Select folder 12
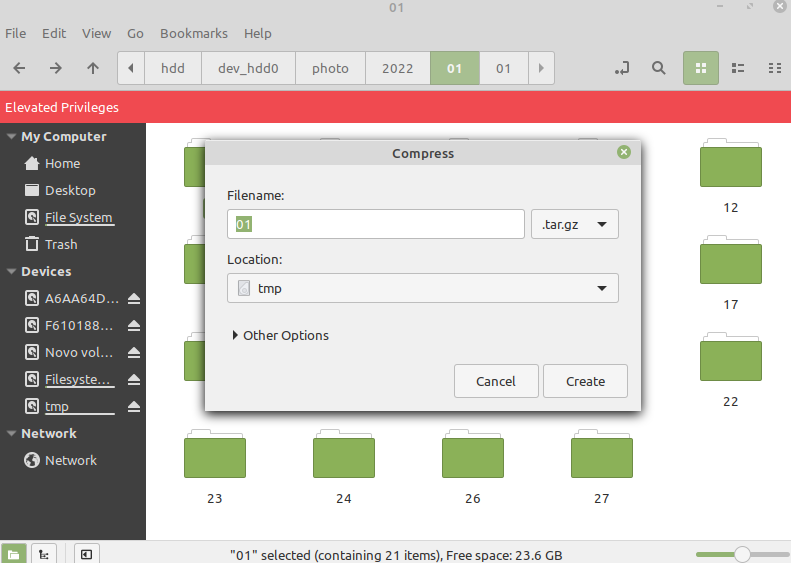 730,176
